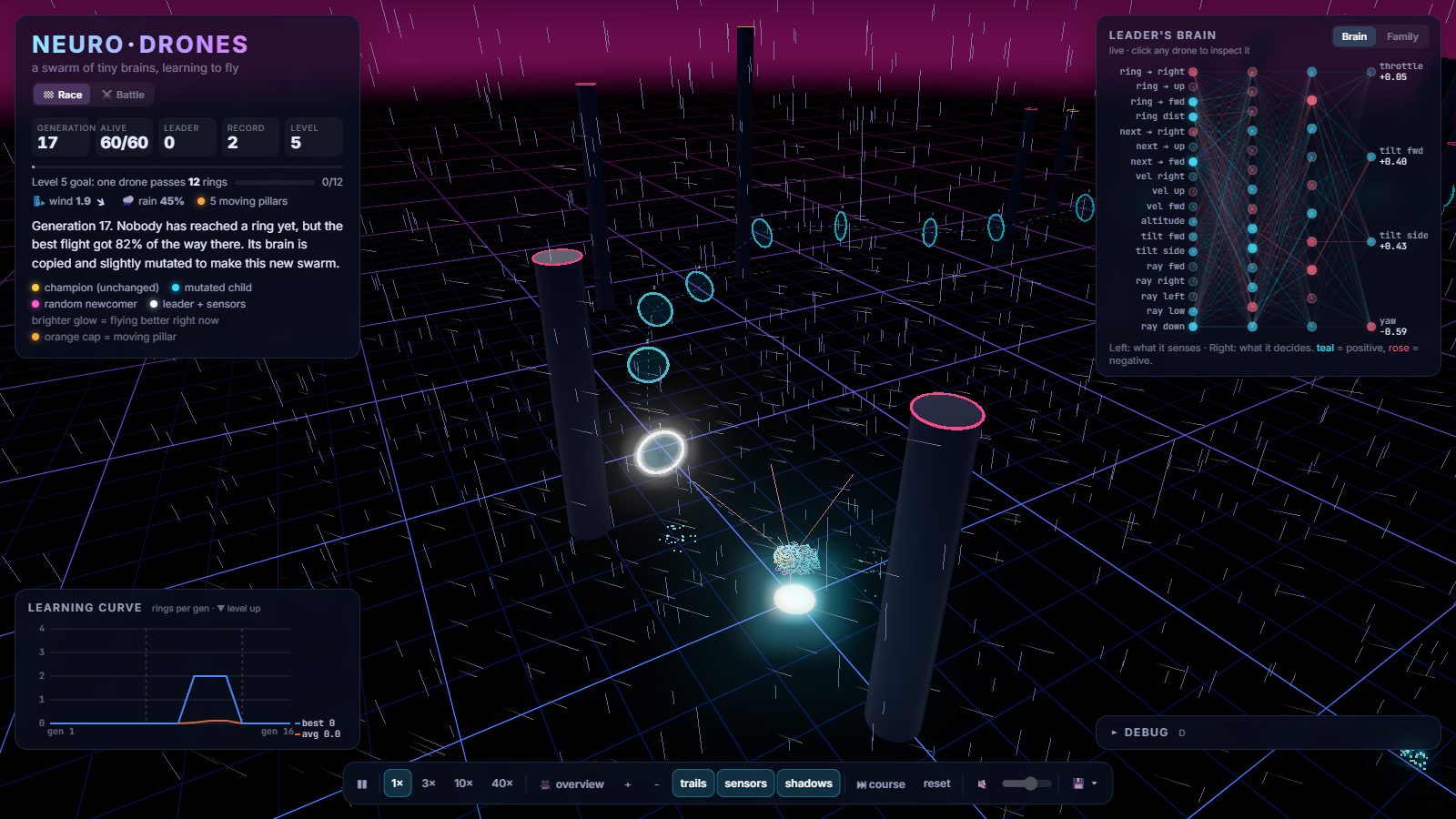This screenshot has height=819, width=1456.
Task: Open the save dropdown arrow
Action: click(x=1094, y=784)
